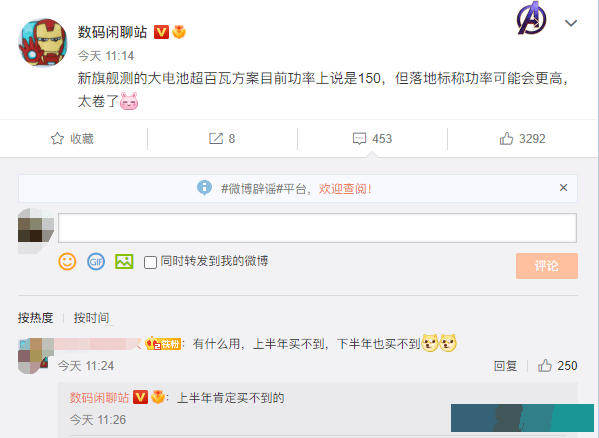This screenshot has height=438, width=599.
Task: Focus the comment text input box
Action: click(x=317, y=228)
